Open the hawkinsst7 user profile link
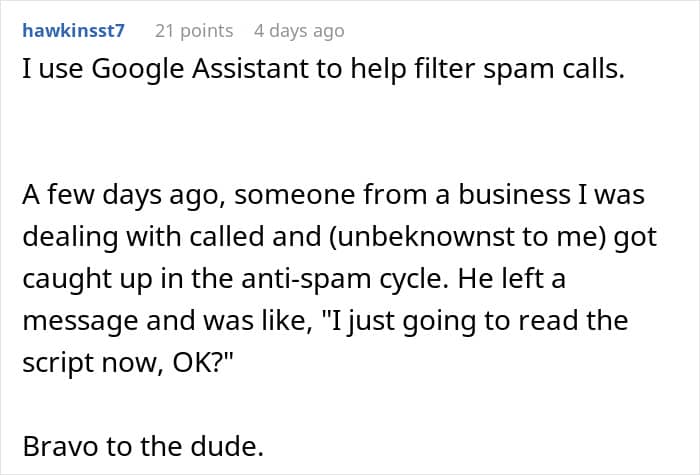The width and height of the screenshot is (700, 475). 74,31
